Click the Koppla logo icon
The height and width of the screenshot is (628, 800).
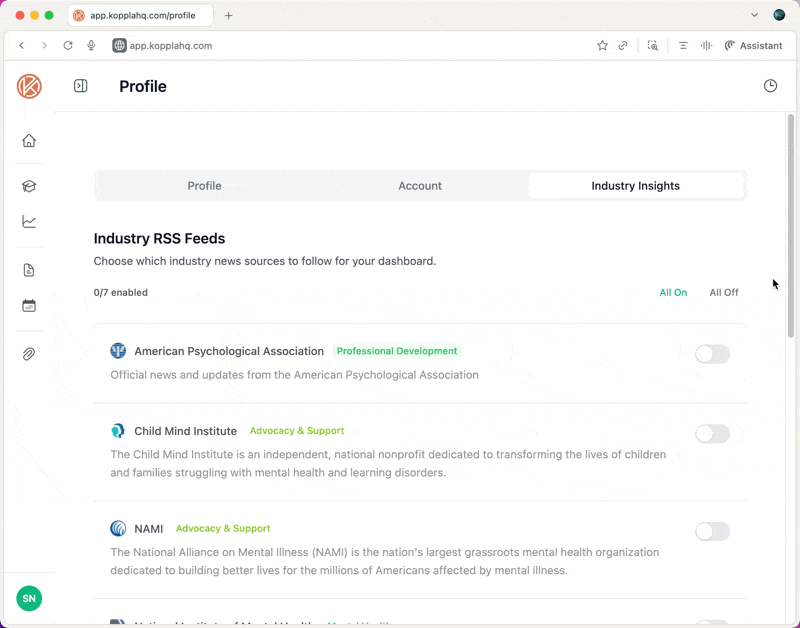(29, 86)
